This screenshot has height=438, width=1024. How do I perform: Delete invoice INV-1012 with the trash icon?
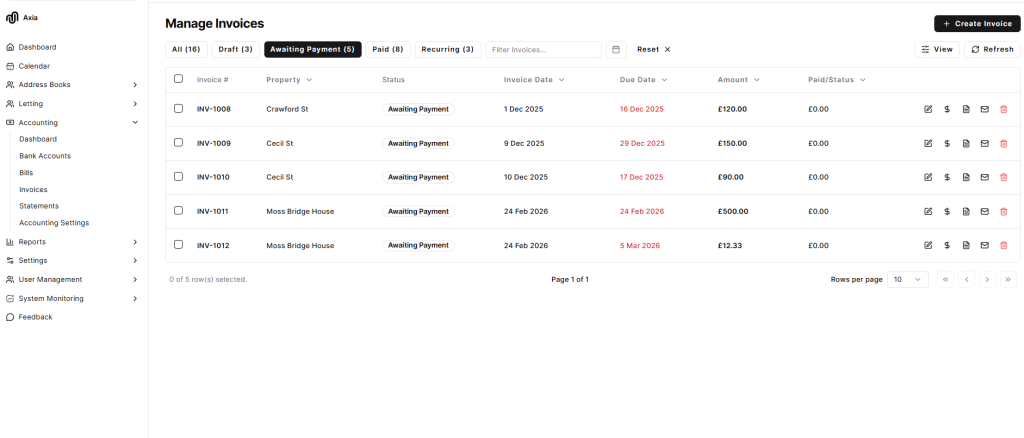click(1004, 245)
